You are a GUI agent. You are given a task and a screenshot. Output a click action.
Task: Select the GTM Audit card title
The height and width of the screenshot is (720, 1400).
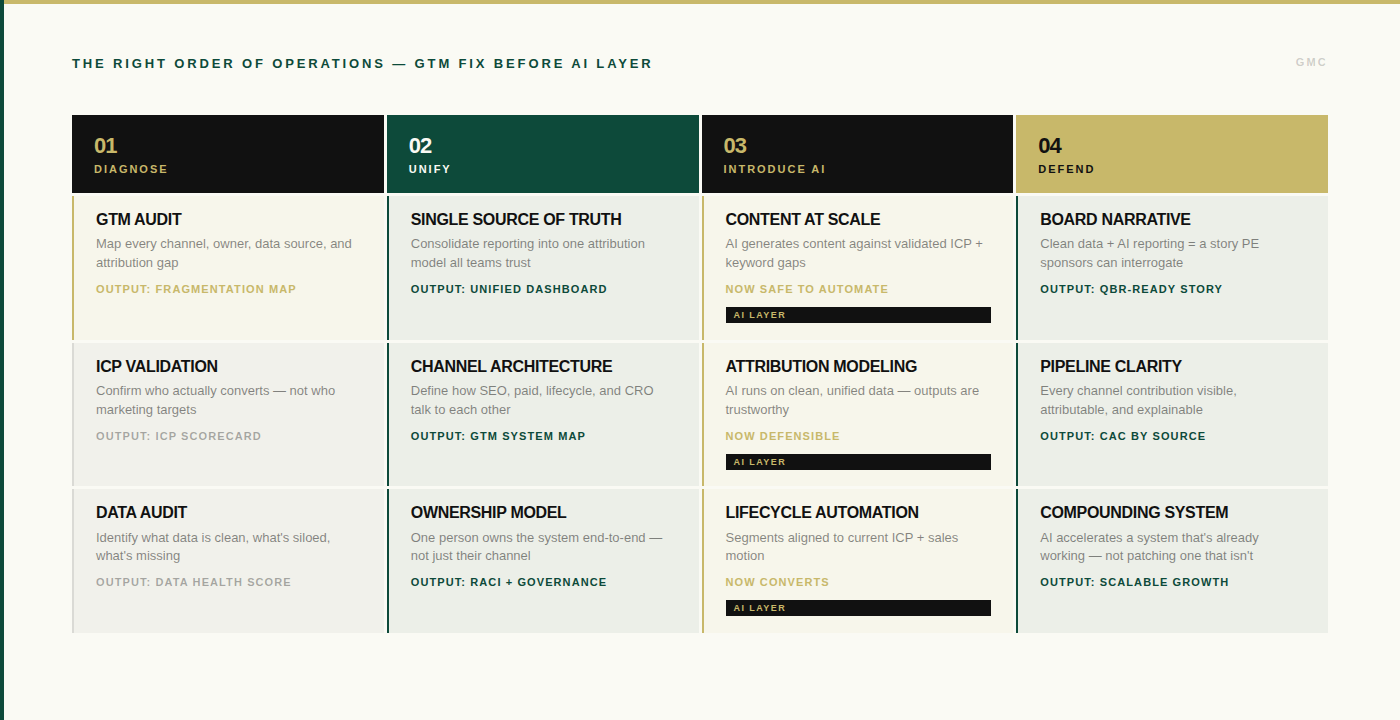click(139, 219)
